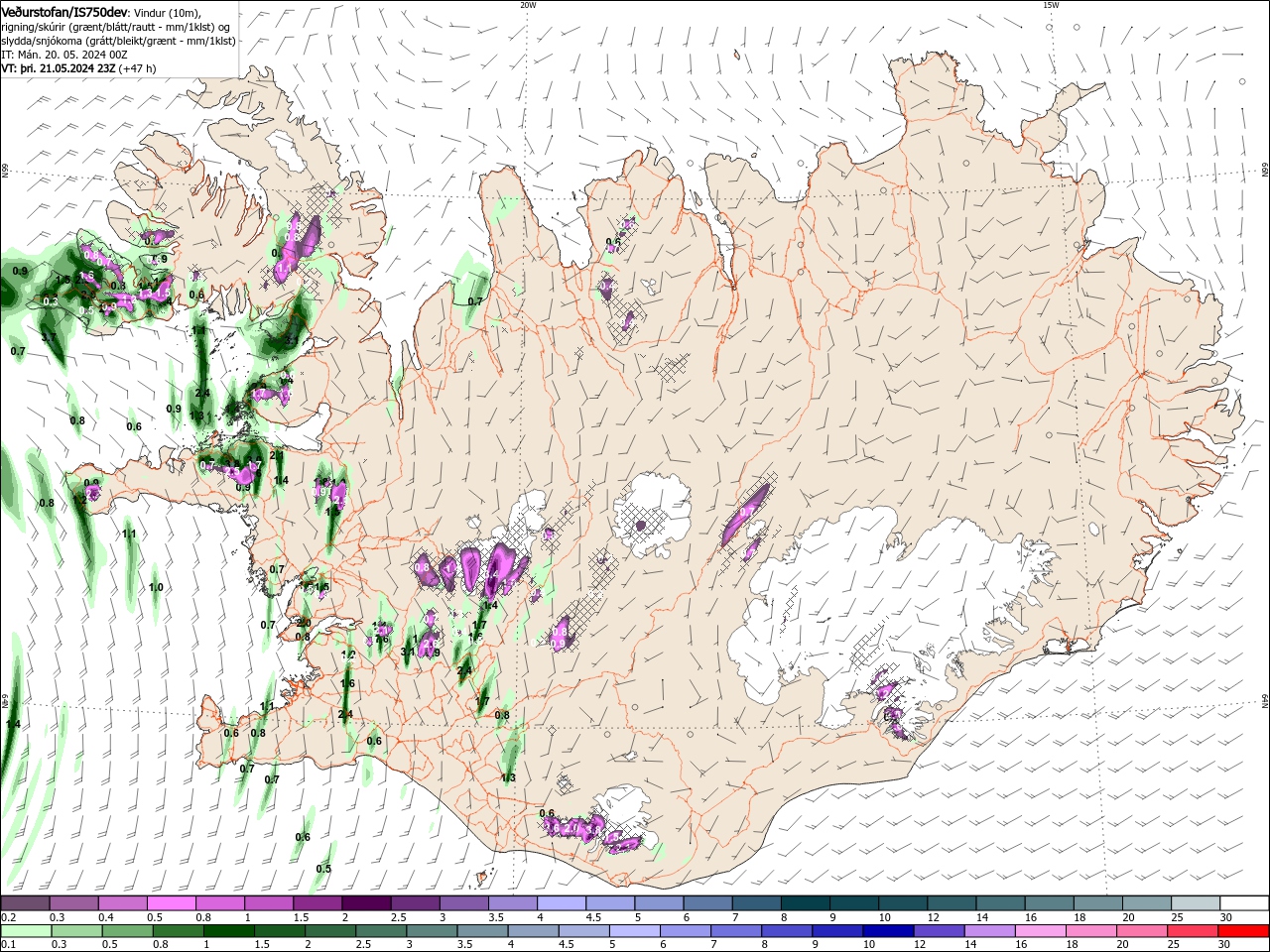Image resolution: width=1270 pixels, height=952 pixels.
Task: Click the 20 hot pink rain legend swatch
Action: [1140, 931]
